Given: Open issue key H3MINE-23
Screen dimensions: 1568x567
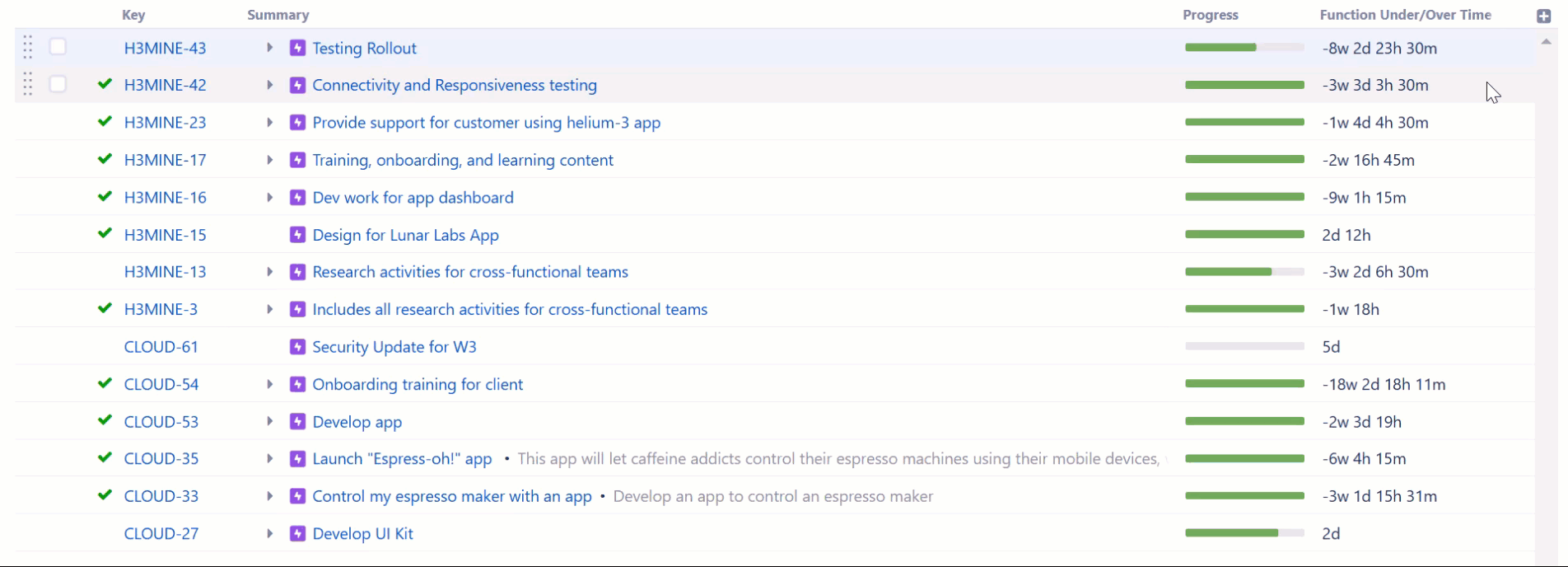Looking at the screenshot, I should (165, 123).
